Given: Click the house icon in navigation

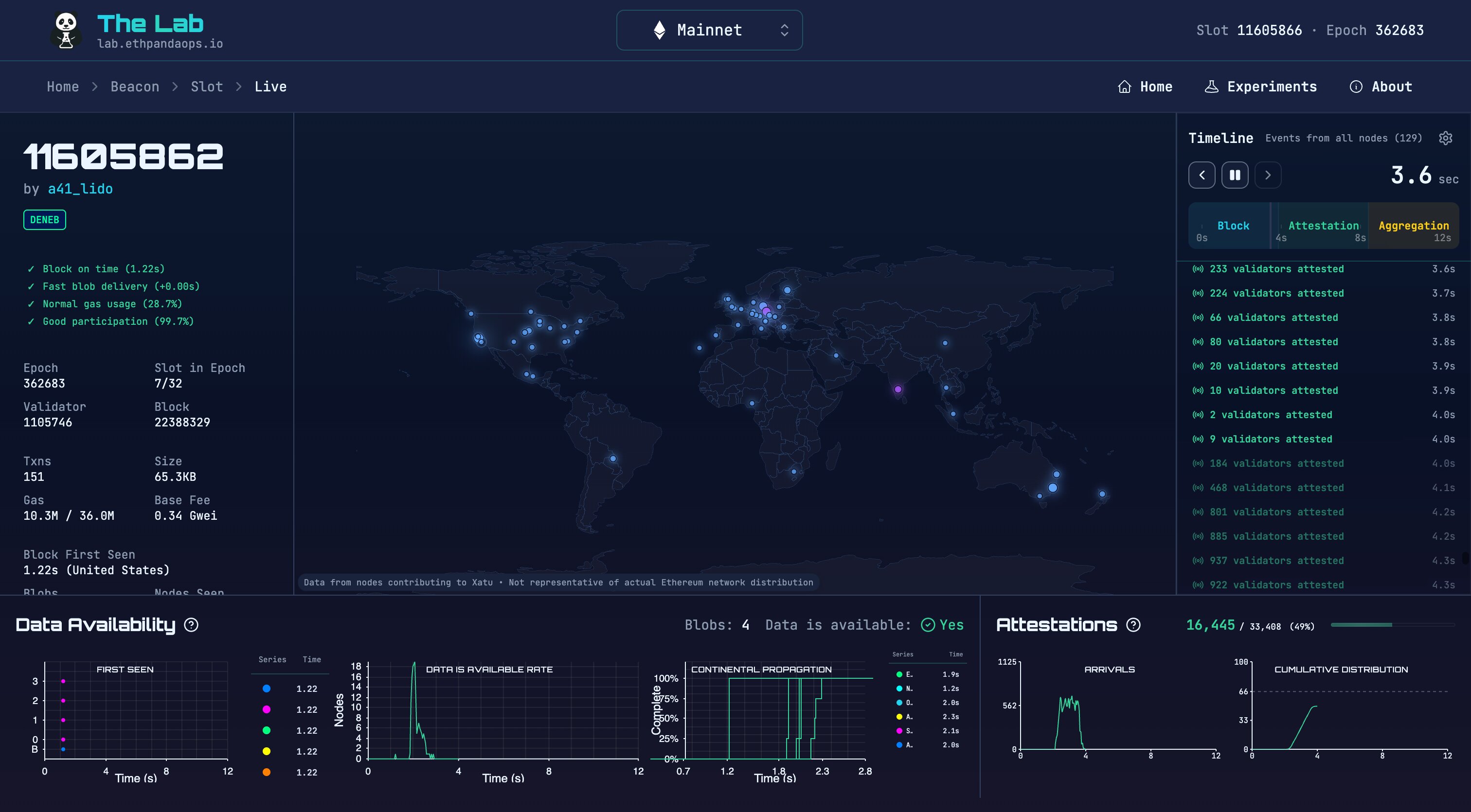Looking at the screenshot, I should pos(1124,87).
